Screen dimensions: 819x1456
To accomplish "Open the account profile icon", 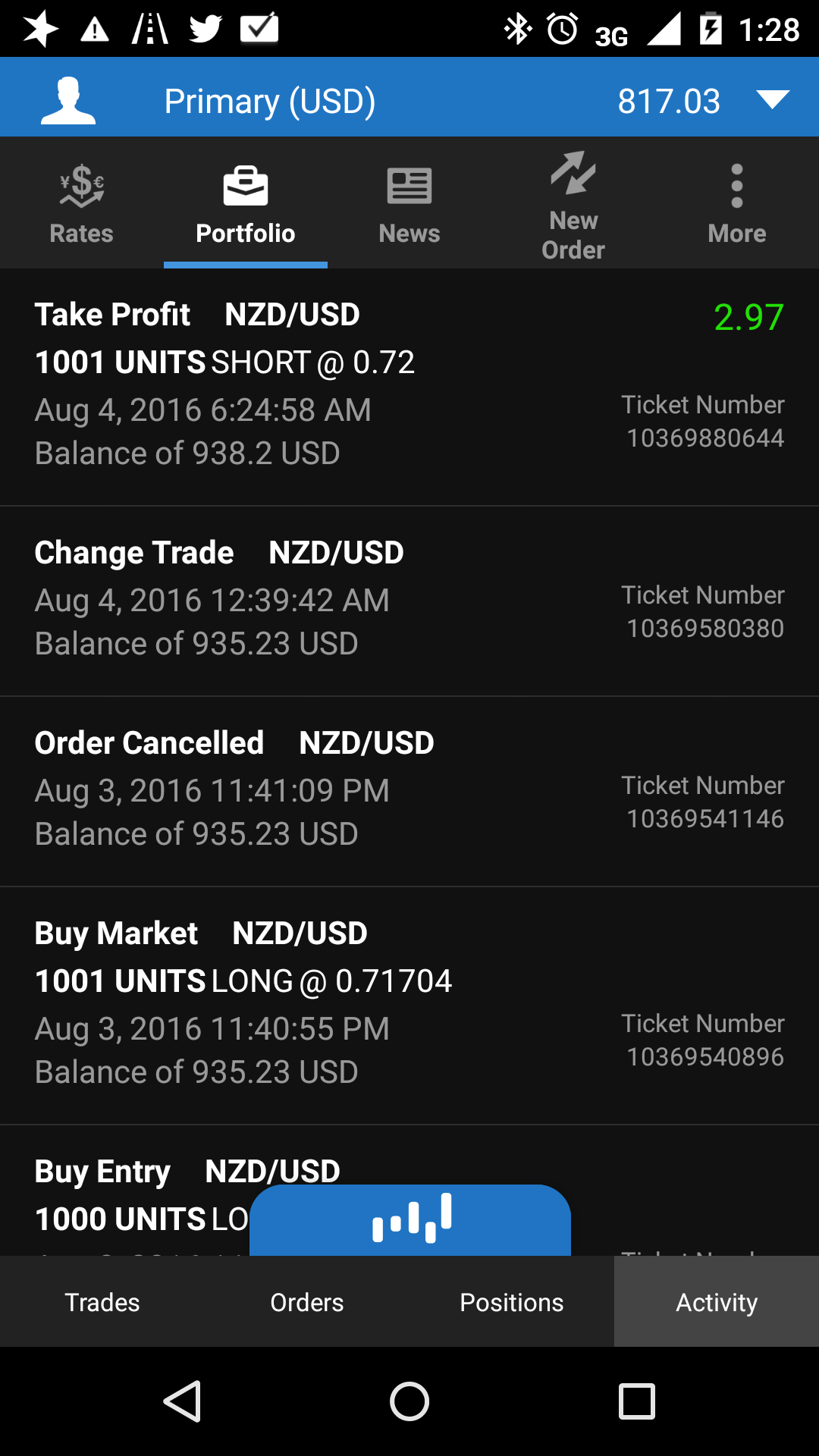I will (x=68, y=100).
